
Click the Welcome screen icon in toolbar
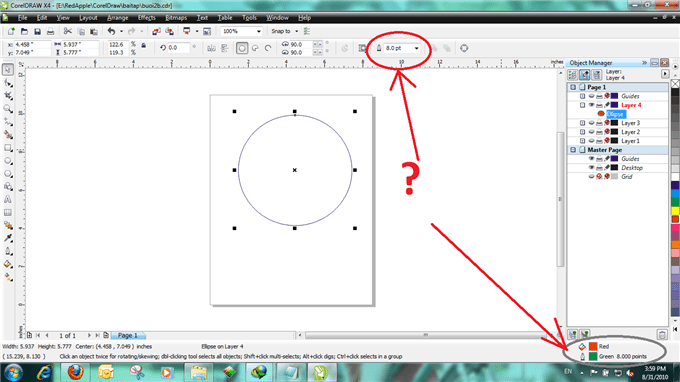[207, 31]
